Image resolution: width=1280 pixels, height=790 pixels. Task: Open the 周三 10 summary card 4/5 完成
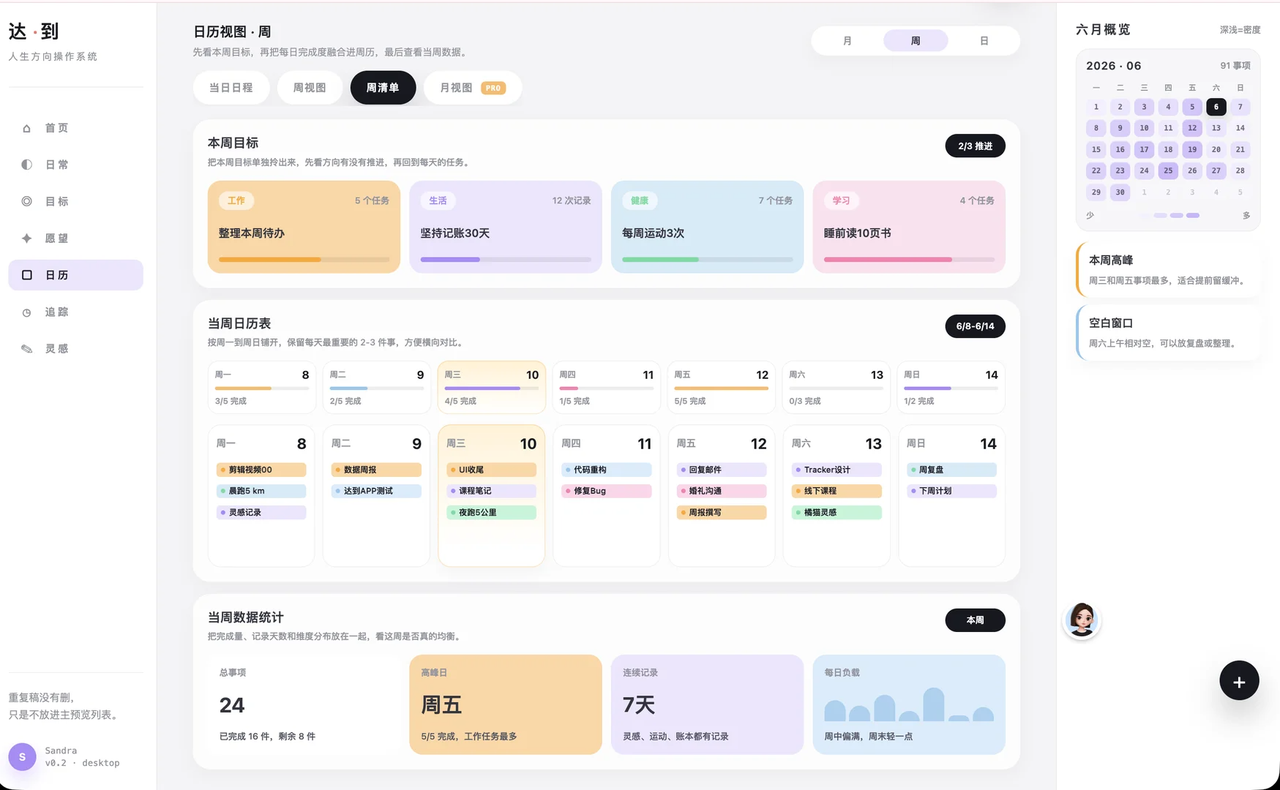coord(492,388)
